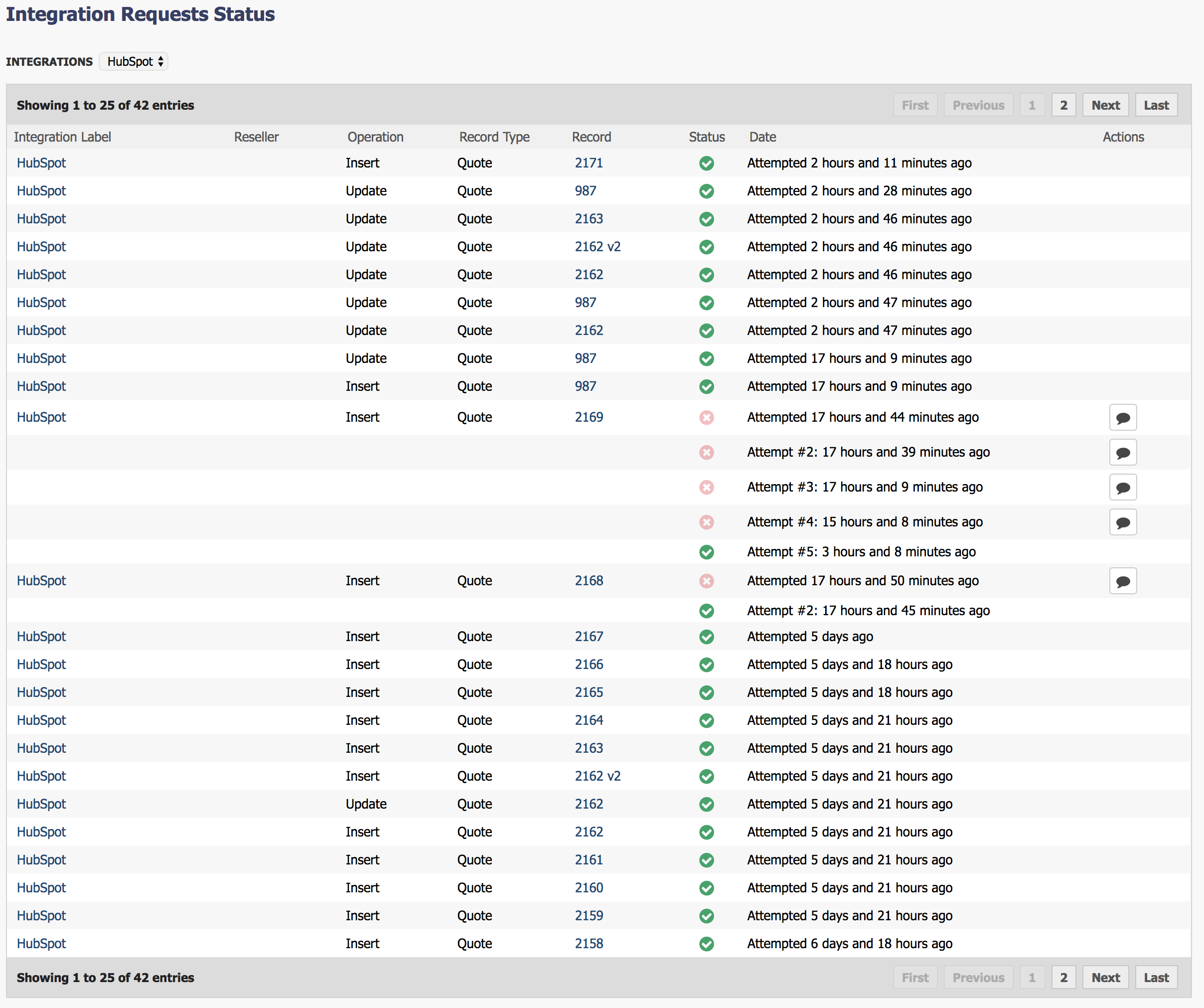Open record 2161 link

(589, 859)
